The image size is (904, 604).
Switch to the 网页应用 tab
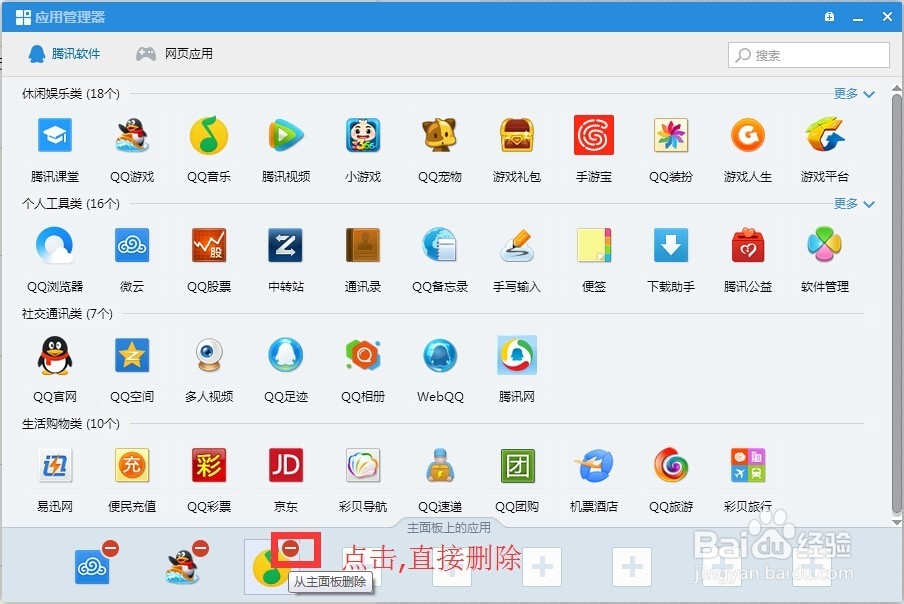click(x=174, y=54)
